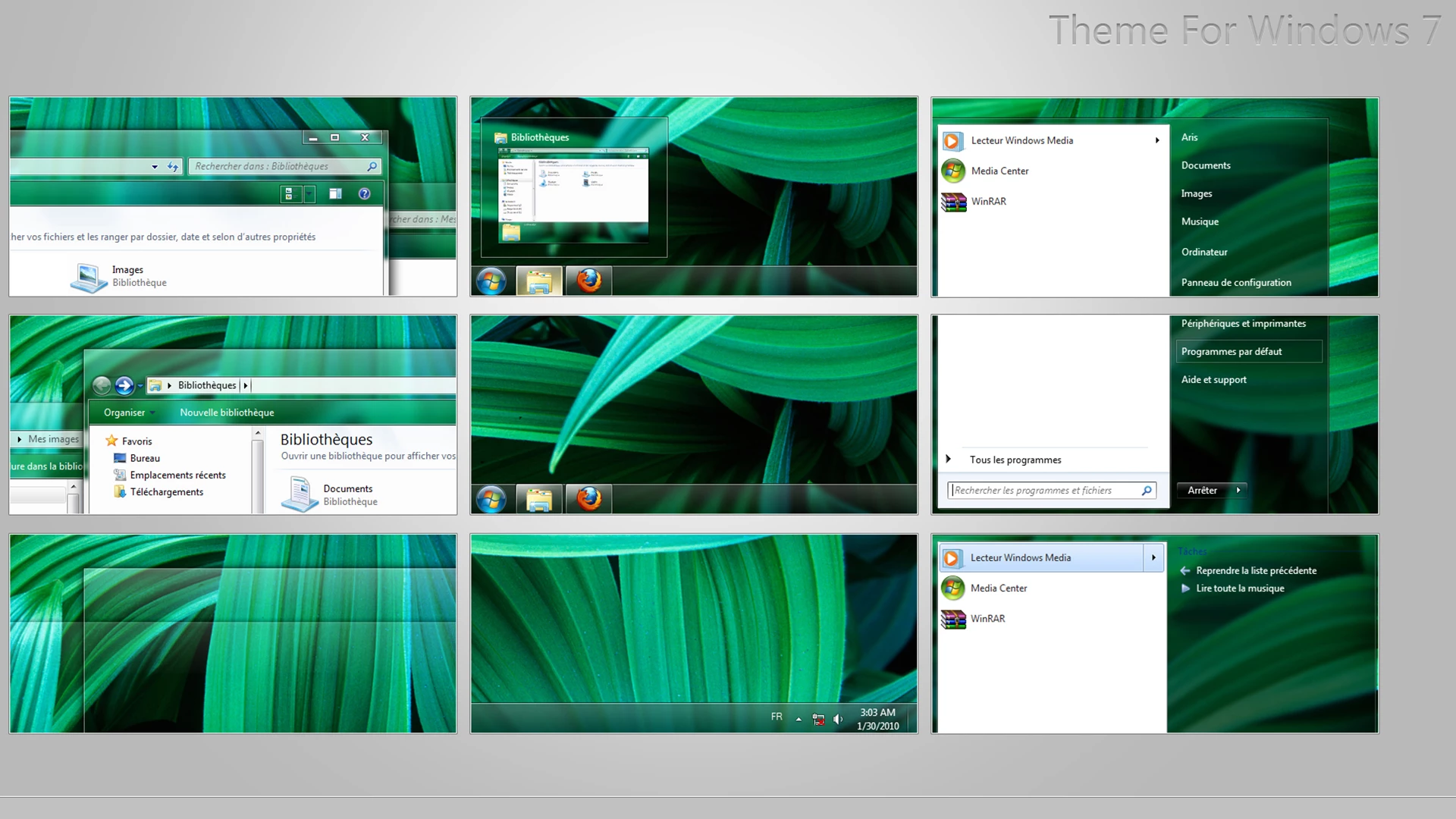Click the Media Center icon beside the jump list

(x=952, y=588)
